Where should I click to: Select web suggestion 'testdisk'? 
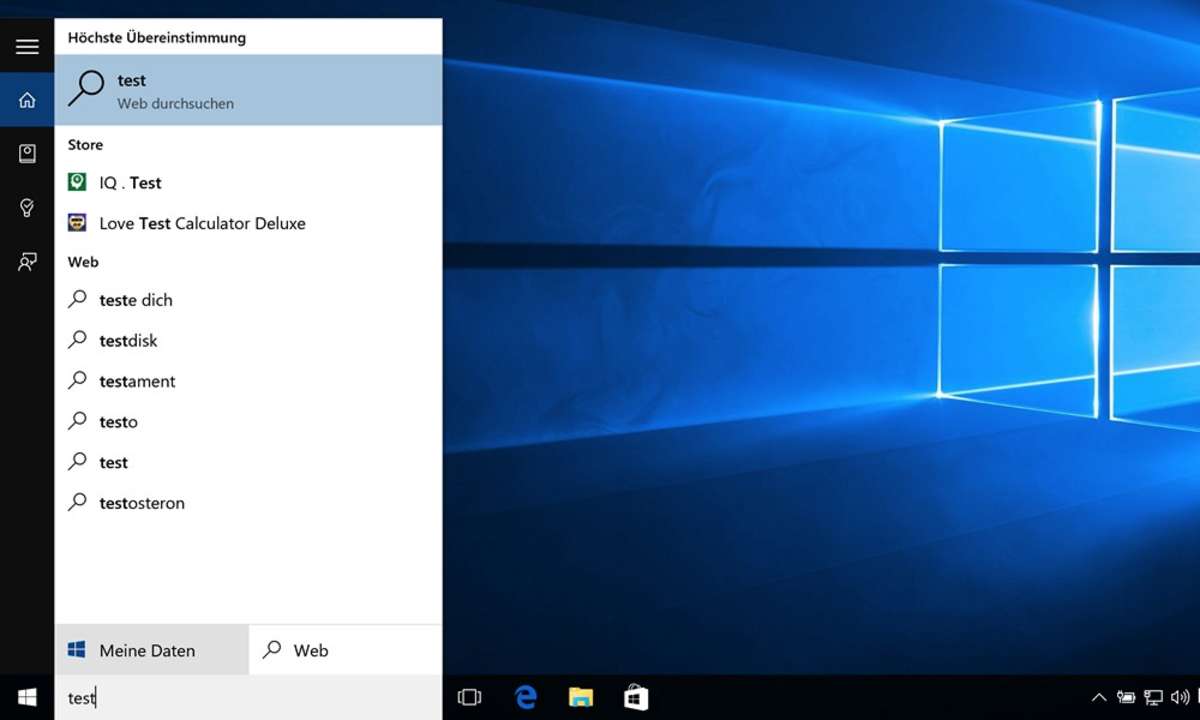tap(248, 340)
